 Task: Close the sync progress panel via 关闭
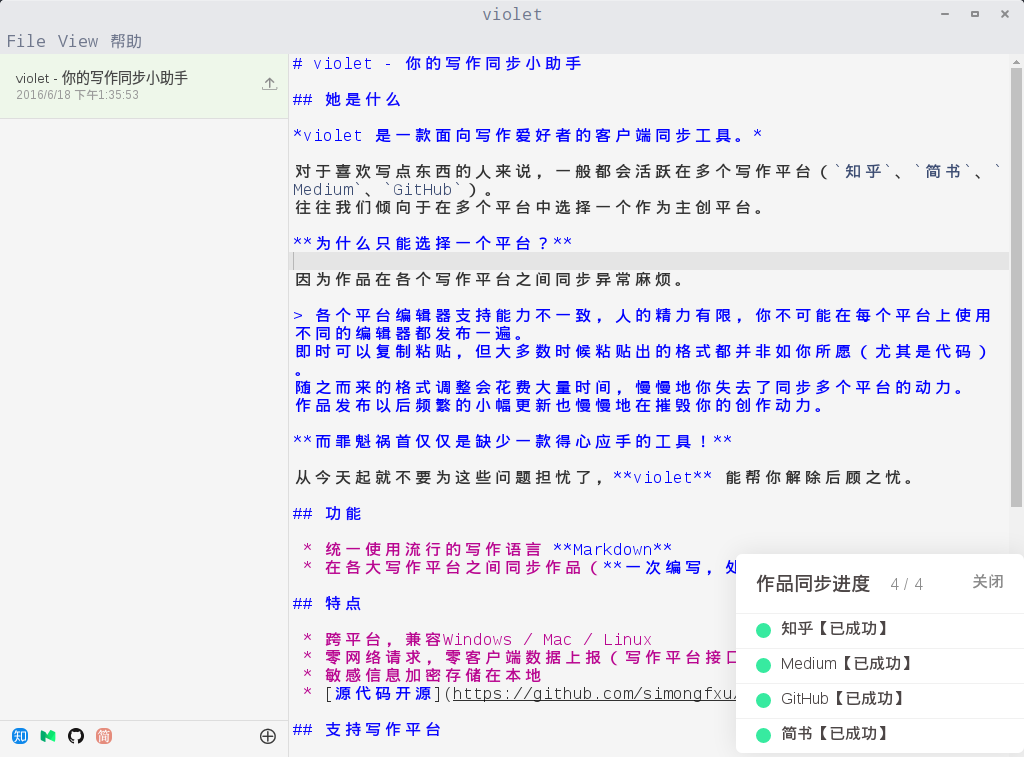(x=987, y=581)
